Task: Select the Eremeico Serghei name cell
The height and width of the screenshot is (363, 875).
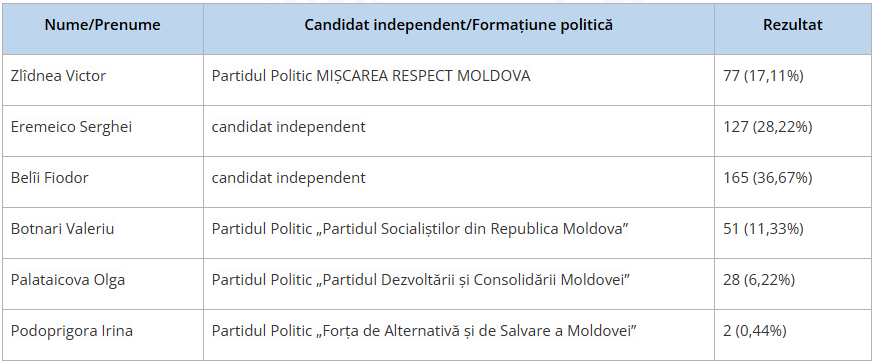Action: click(103, 131)
